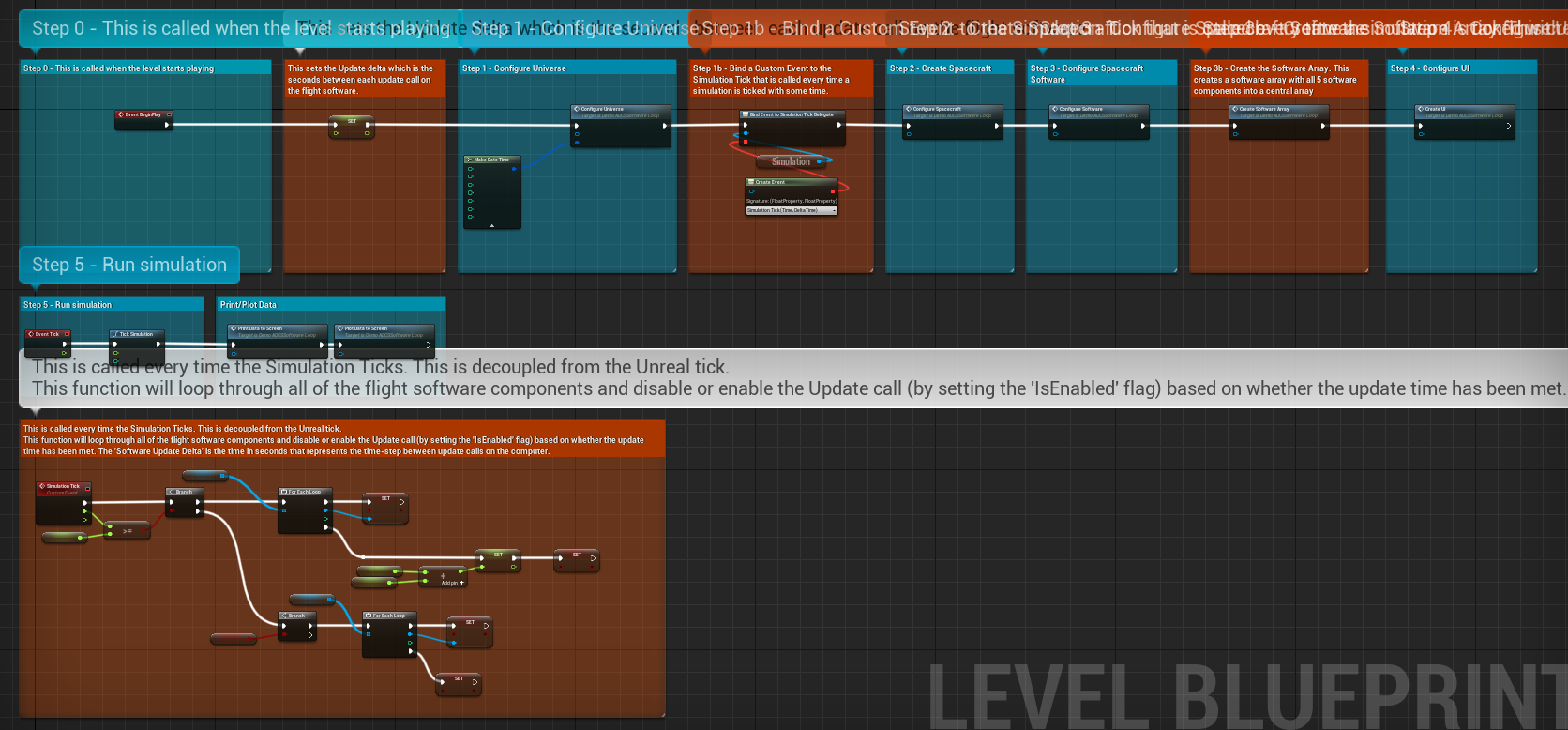Click the Bind Event to Simulation Tick Delegate node
This screenshot has width=1568, height=730.
coord(792,114)
